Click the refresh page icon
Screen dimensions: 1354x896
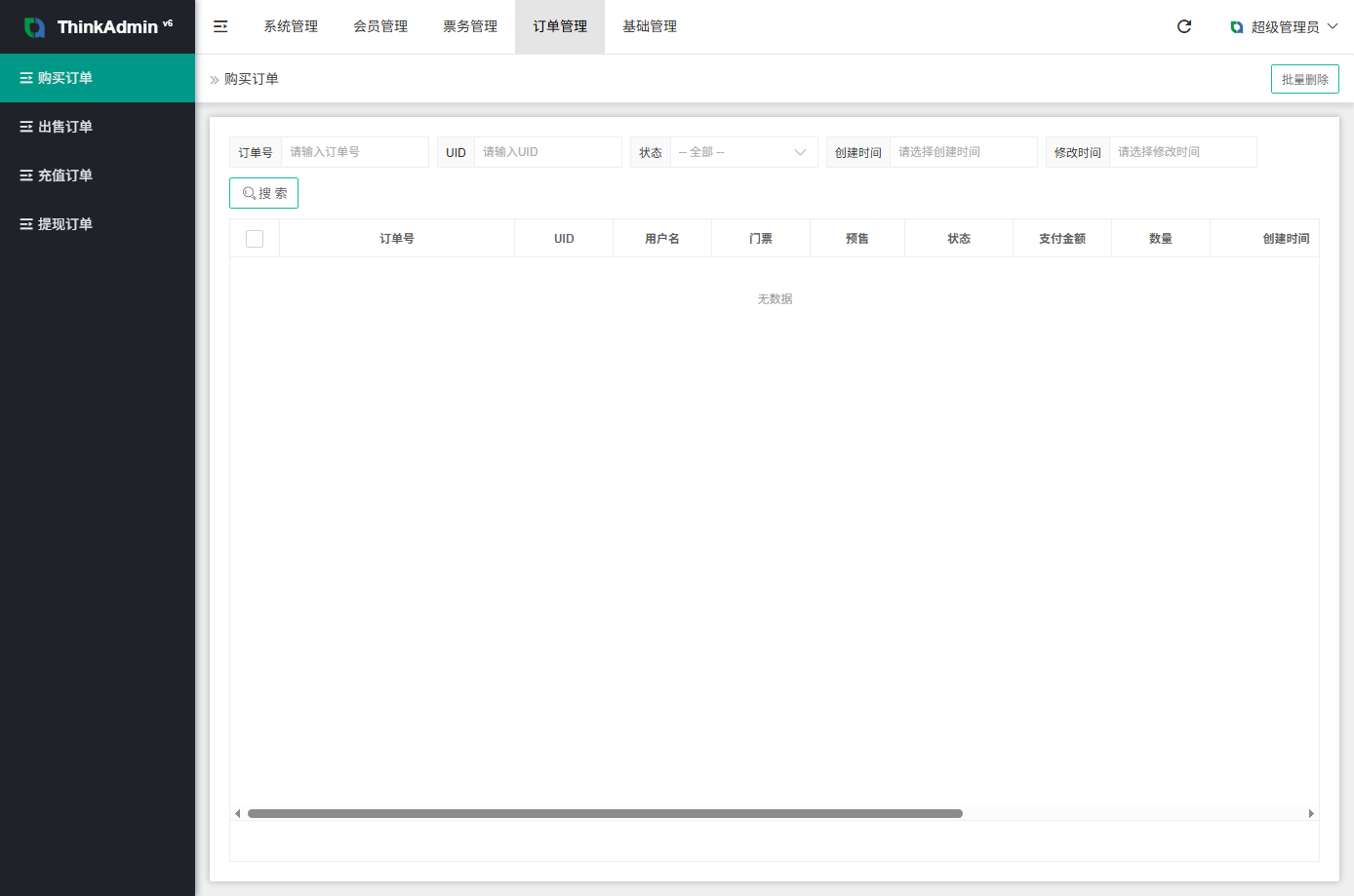pos(1184,26)
